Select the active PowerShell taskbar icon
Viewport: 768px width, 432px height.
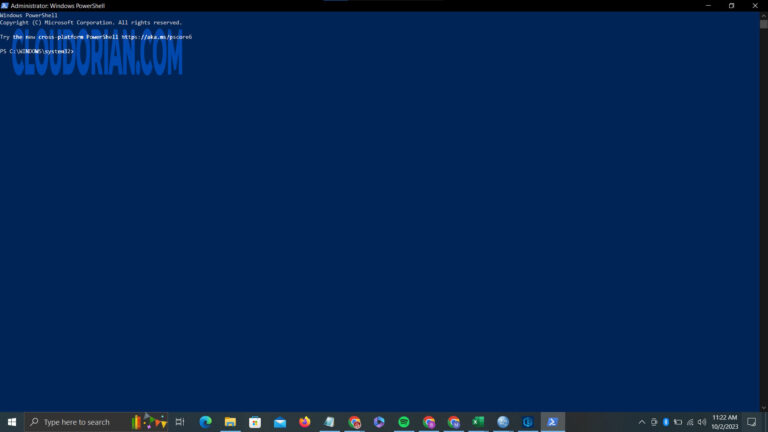pyautogui.click(x=552, y=422)
